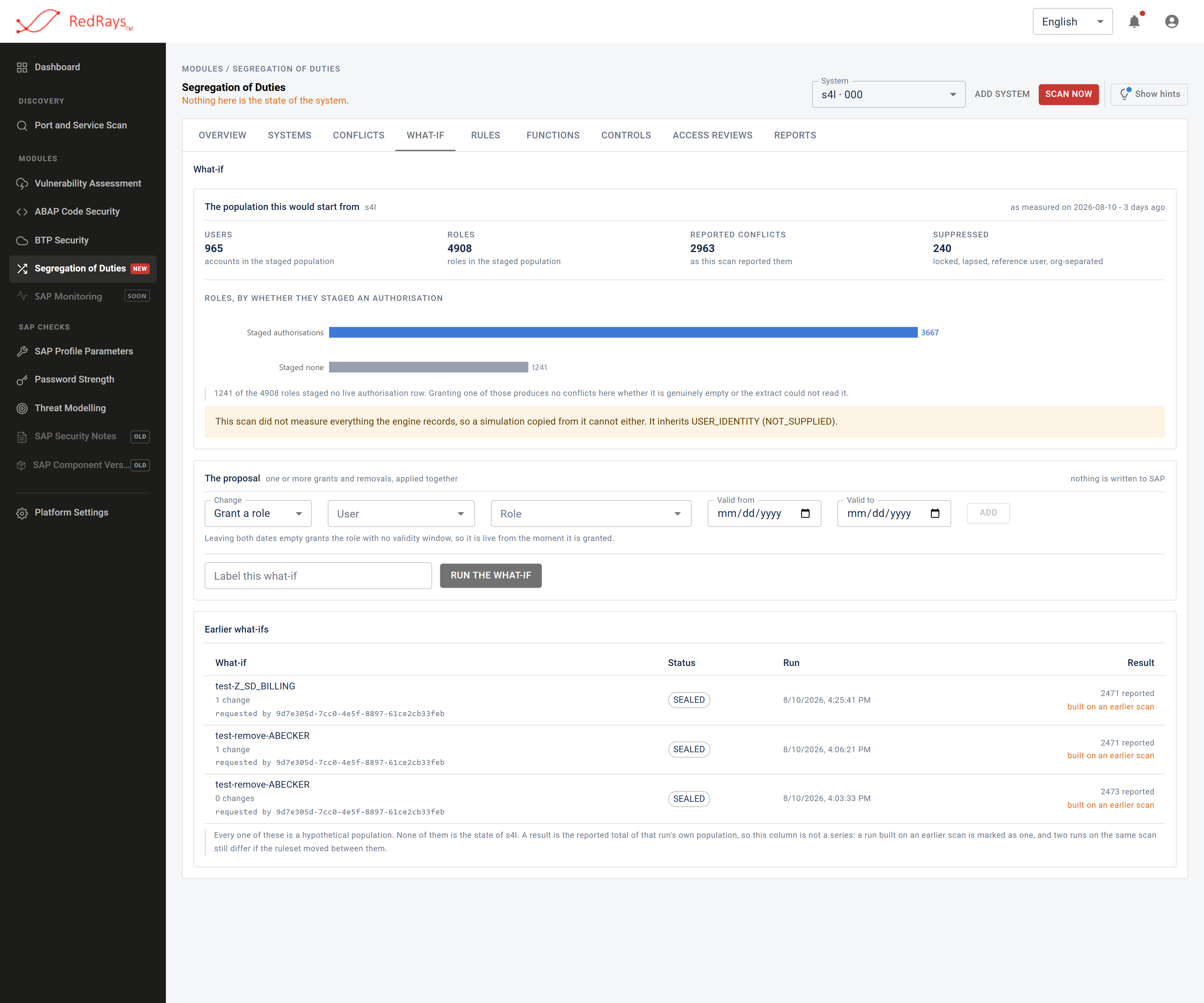The height and width of the screenshot is (1003, 1204).
Task: Click the grey Staged none bar
Action: tap(428, 367)
